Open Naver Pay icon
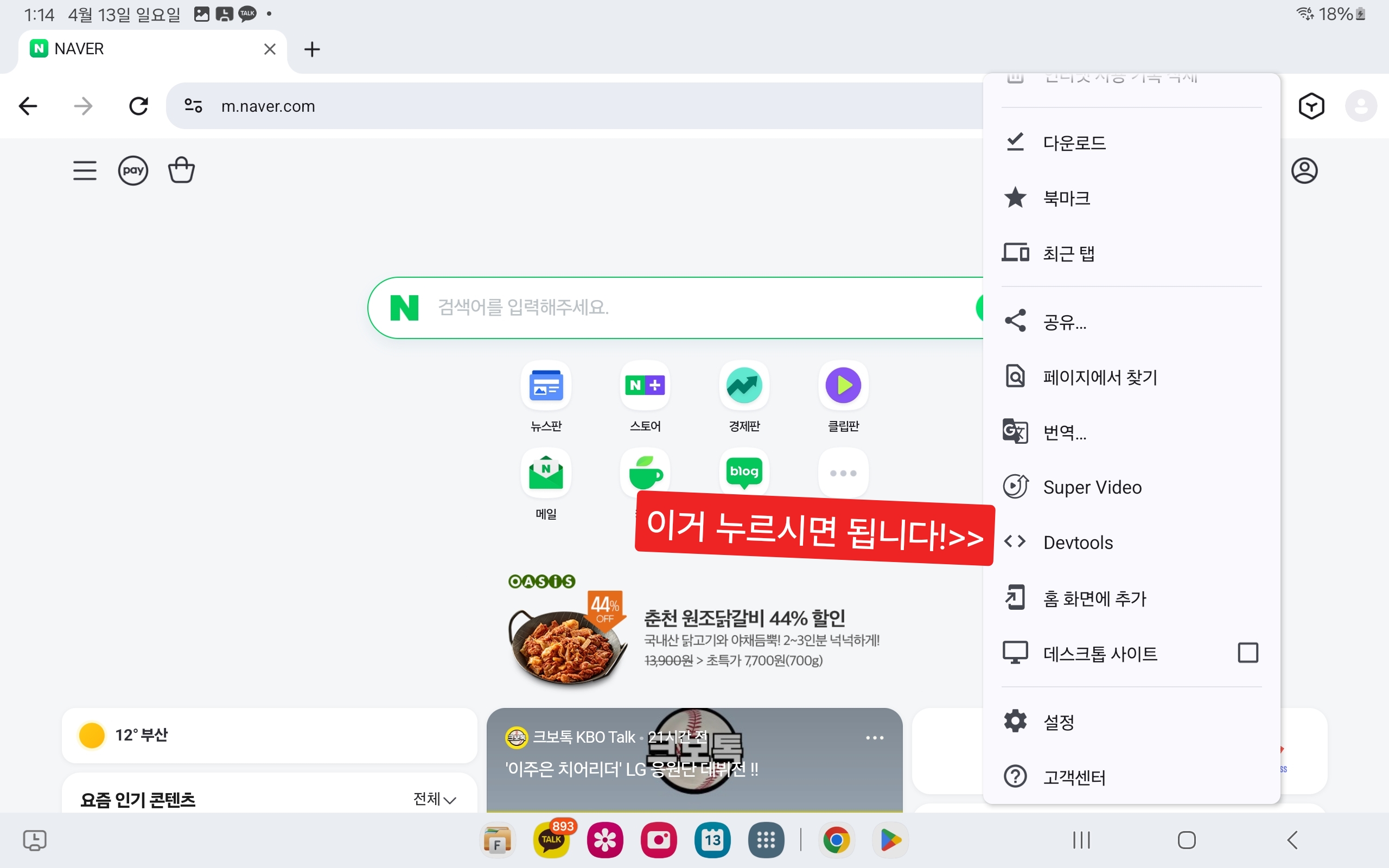Screen dimensions: 1389x868 click(x=132, y=170)
